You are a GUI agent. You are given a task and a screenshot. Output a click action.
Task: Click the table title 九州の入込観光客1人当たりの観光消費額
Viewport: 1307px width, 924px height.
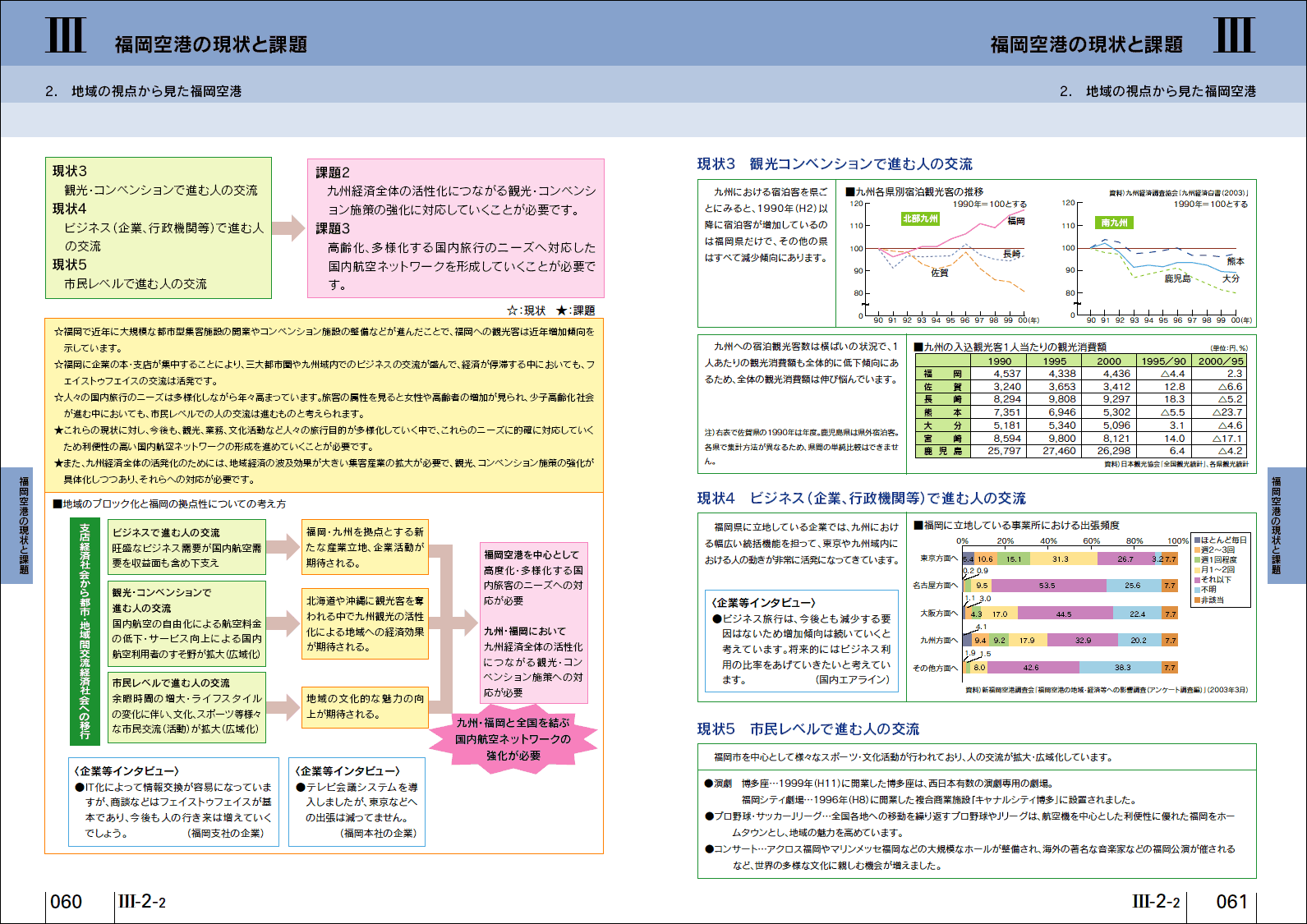pos(1010,347)
